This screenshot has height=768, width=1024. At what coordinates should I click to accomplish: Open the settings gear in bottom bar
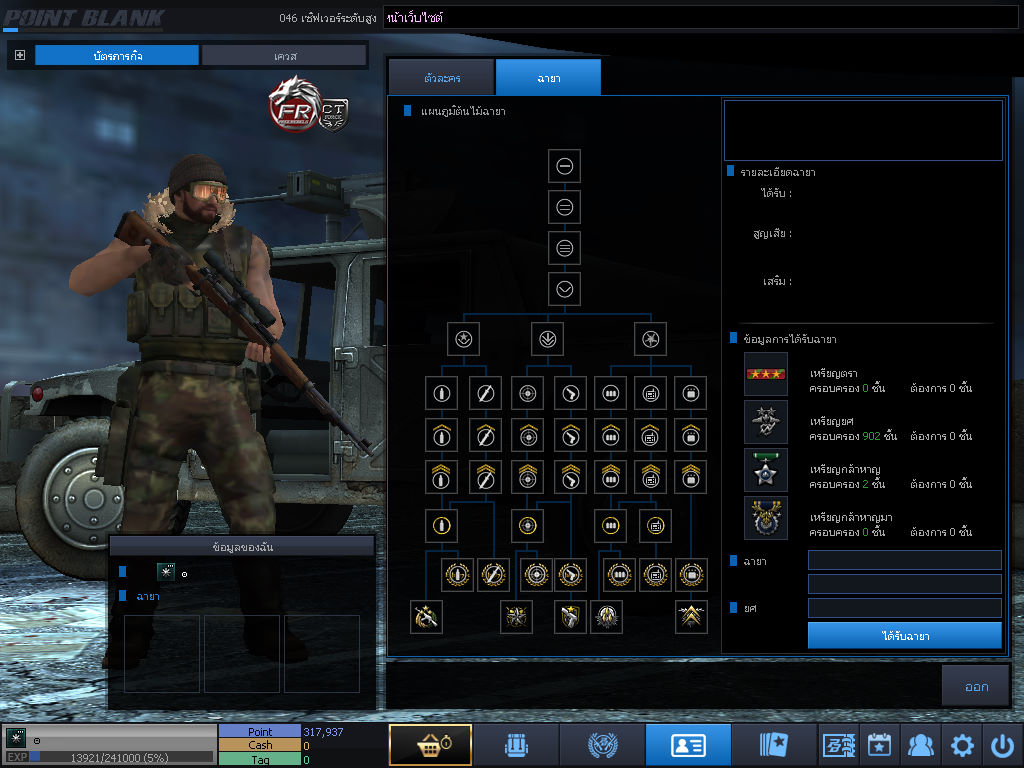click(x=962, y=744)
